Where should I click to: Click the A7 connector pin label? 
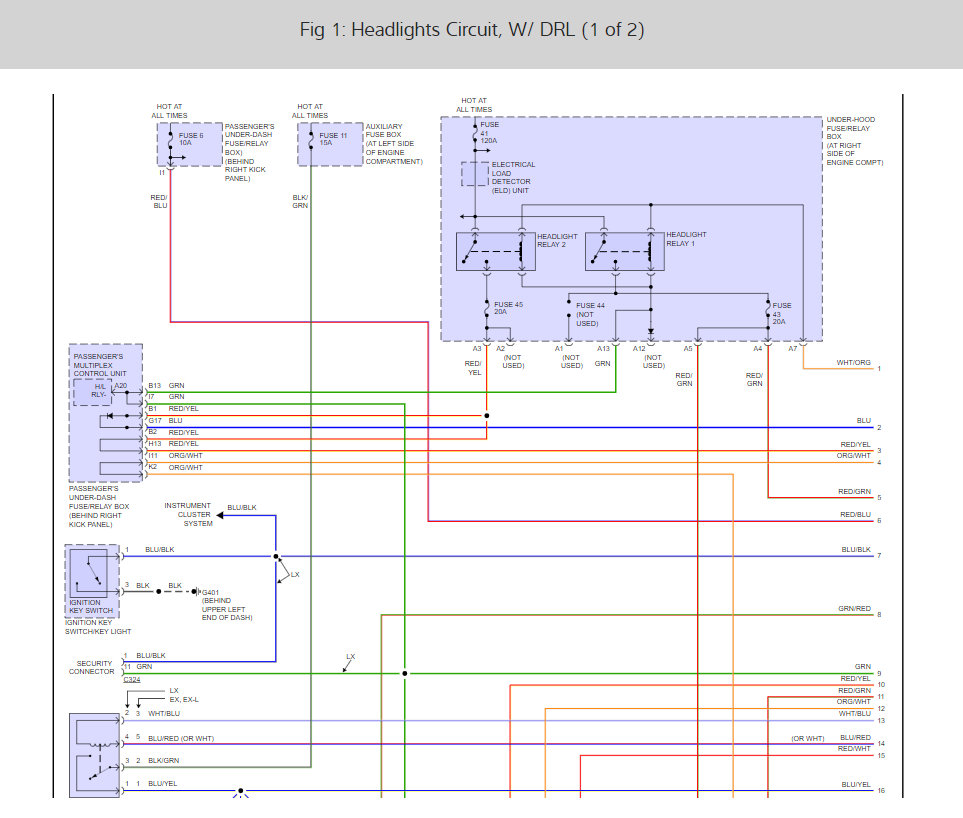pyautogui.click(x=793, y=348)
